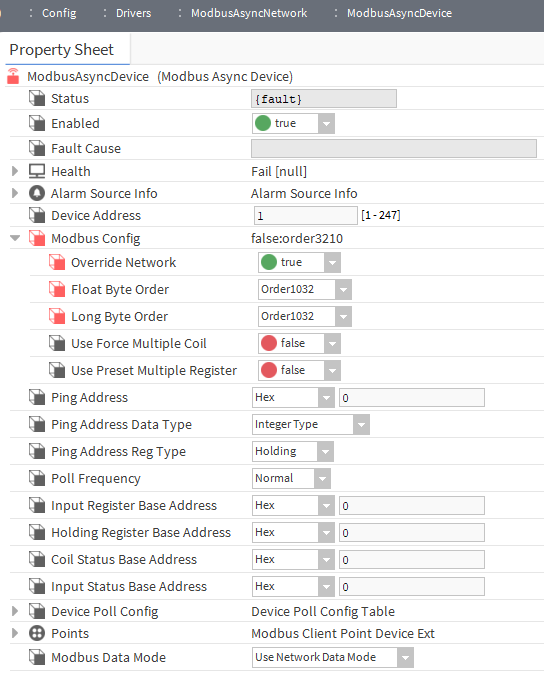Screen dimensions: 544x678
Task: Click the Device Address input field
Action: pyautogui.click(x=306, y=215)
